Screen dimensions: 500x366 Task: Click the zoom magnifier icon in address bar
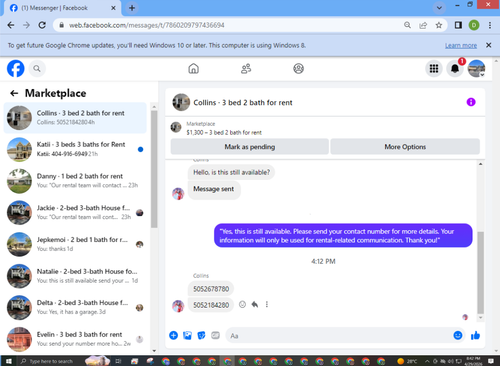coord(407,25)
